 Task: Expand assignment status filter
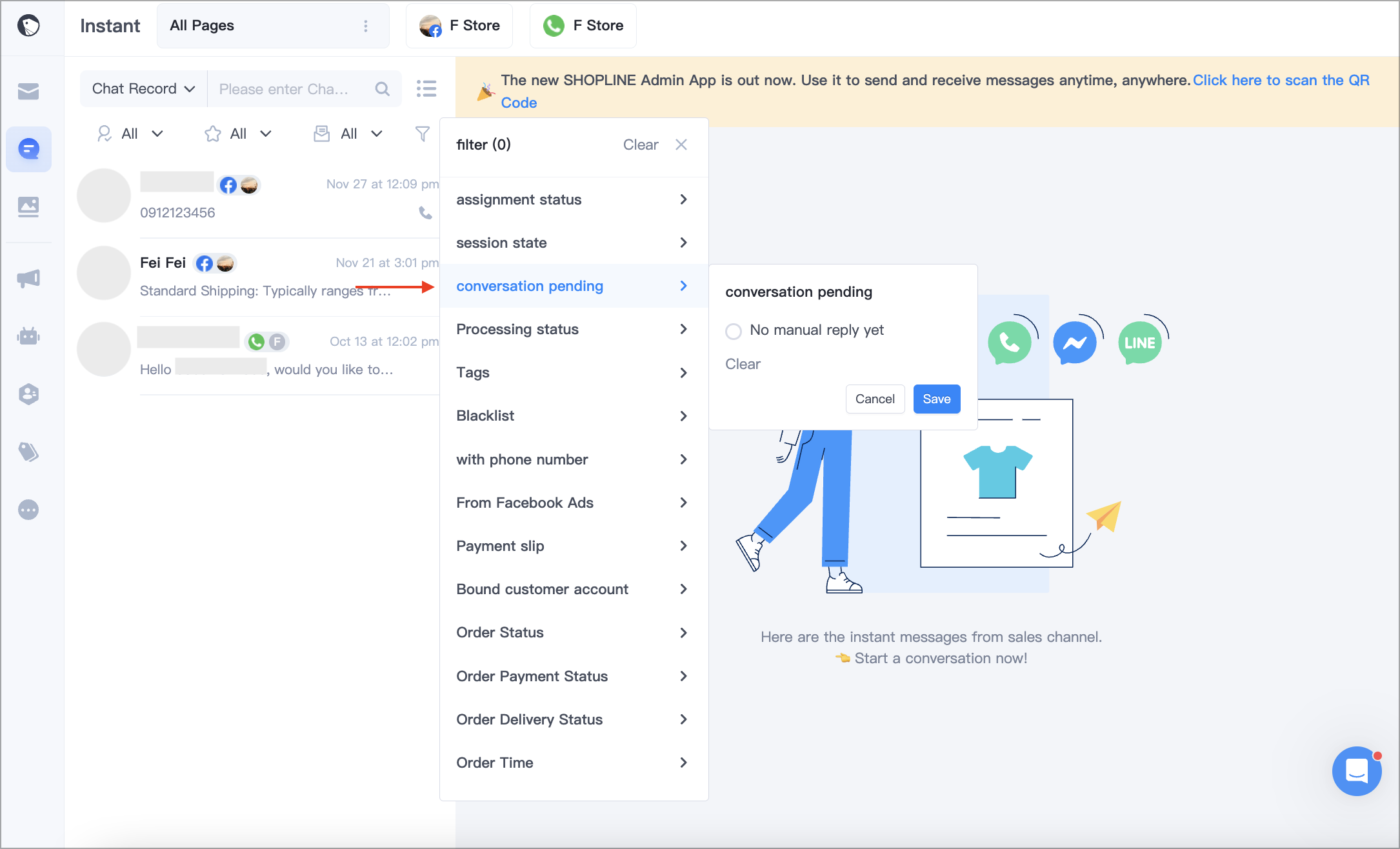[x=574, y=199]
